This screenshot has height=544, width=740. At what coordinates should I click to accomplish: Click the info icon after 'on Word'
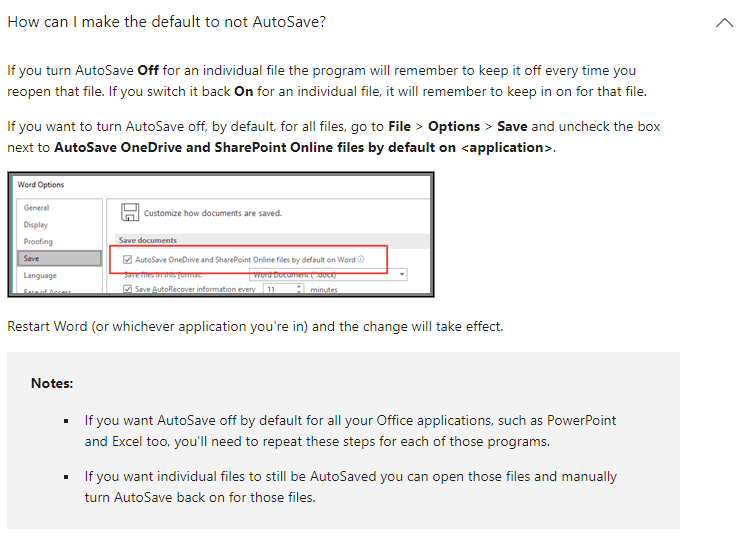(x=361, y=259)
